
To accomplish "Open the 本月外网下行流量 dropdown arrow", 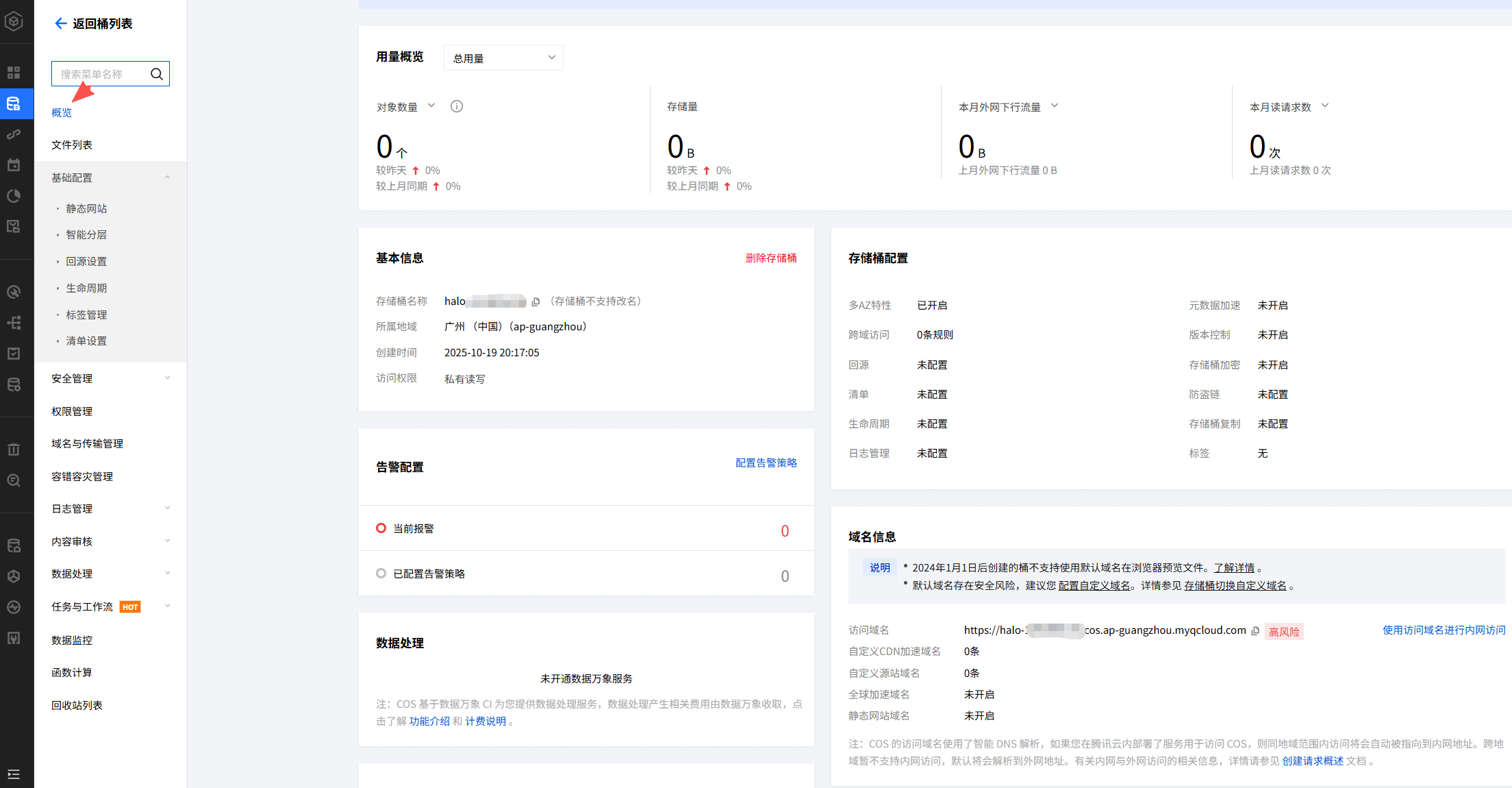I will pyautogui.click(x=1055, y=106).
